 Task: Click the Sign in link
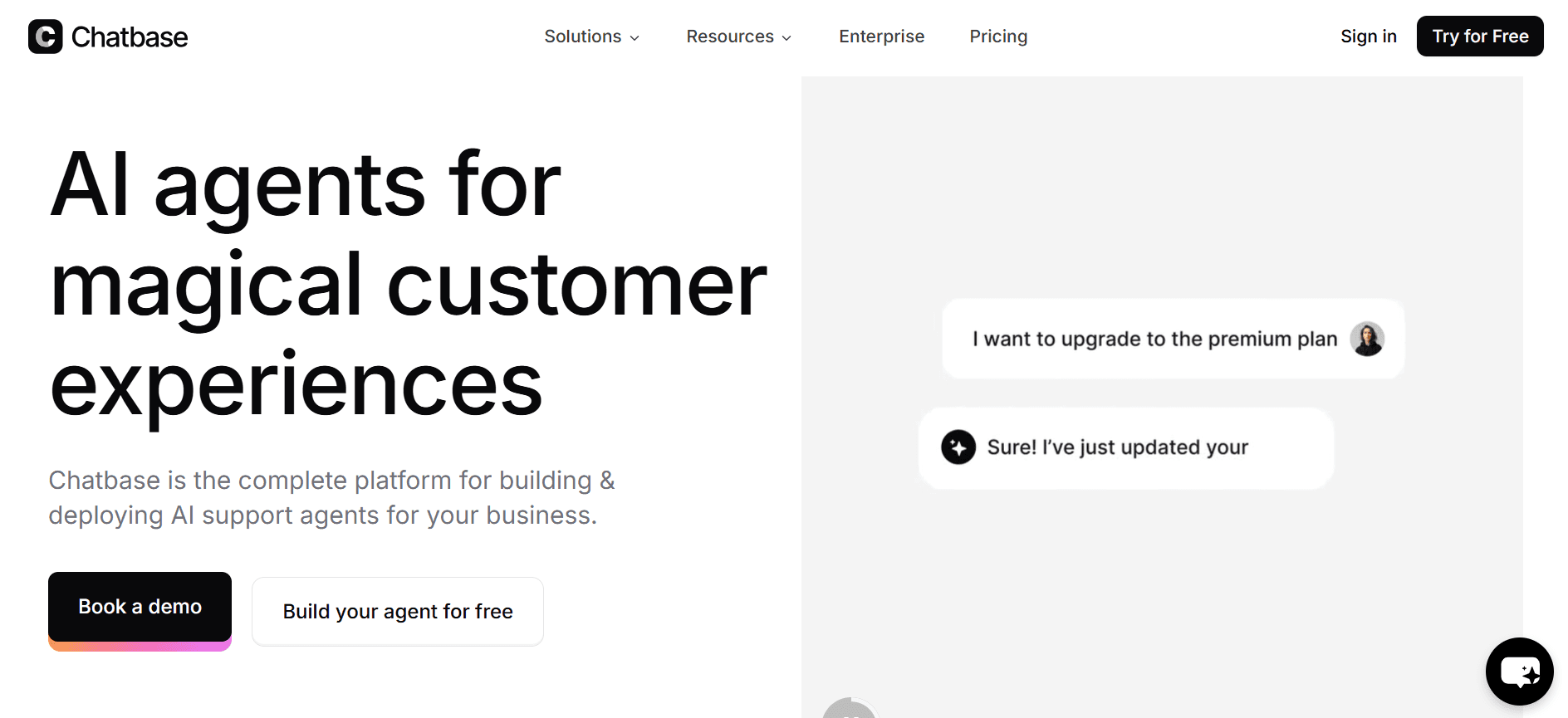pos(1369,37)
